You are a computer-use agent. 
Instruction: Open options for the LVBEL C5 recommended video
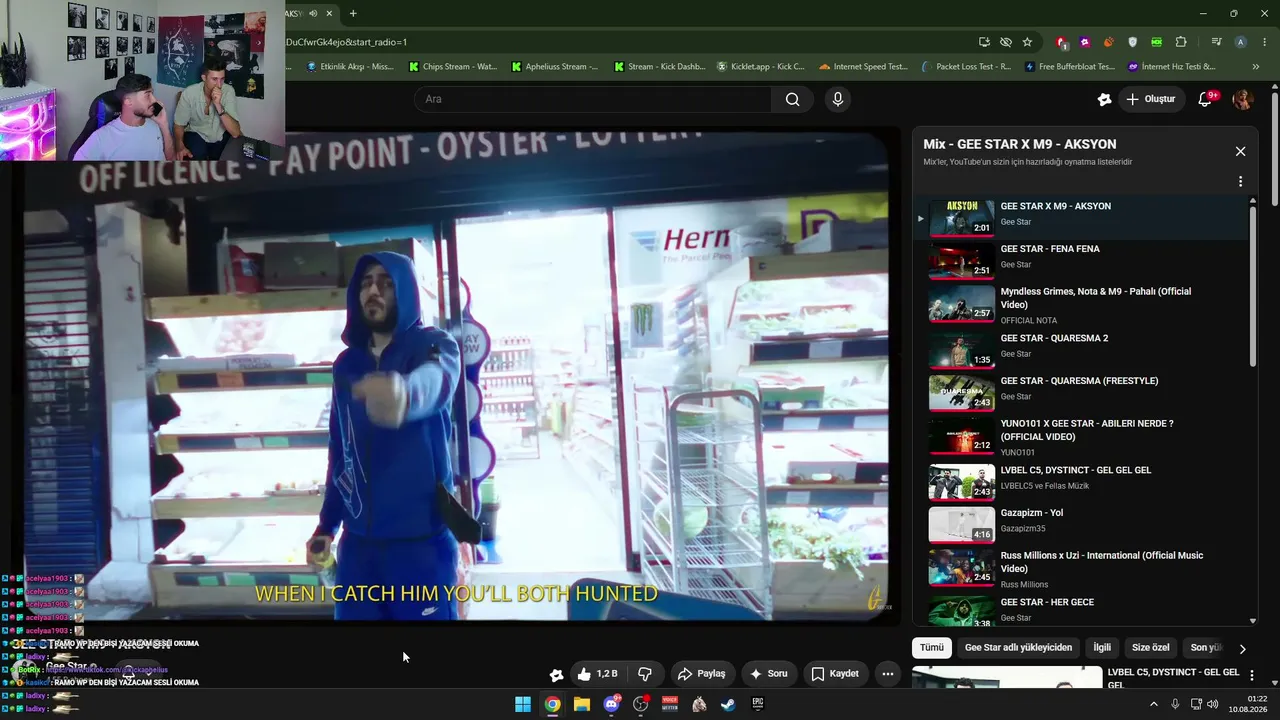1251,677
